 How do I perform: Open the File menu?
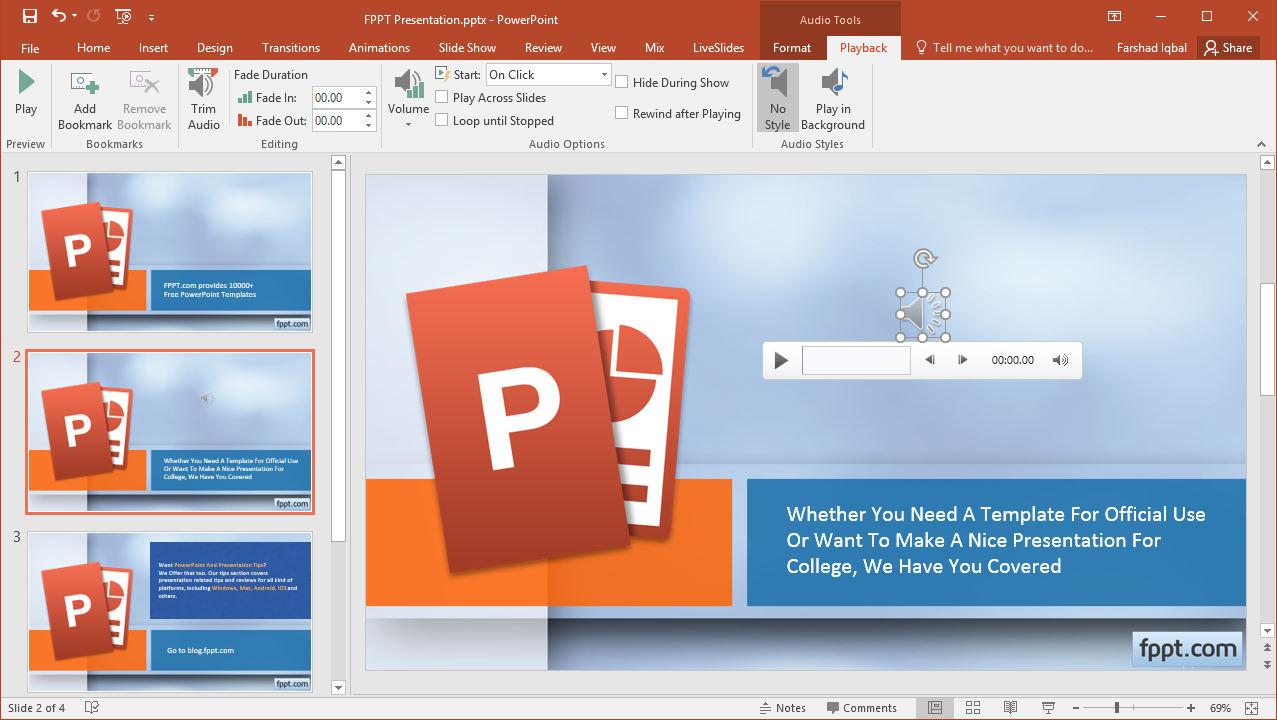click(x=30, y=48)
